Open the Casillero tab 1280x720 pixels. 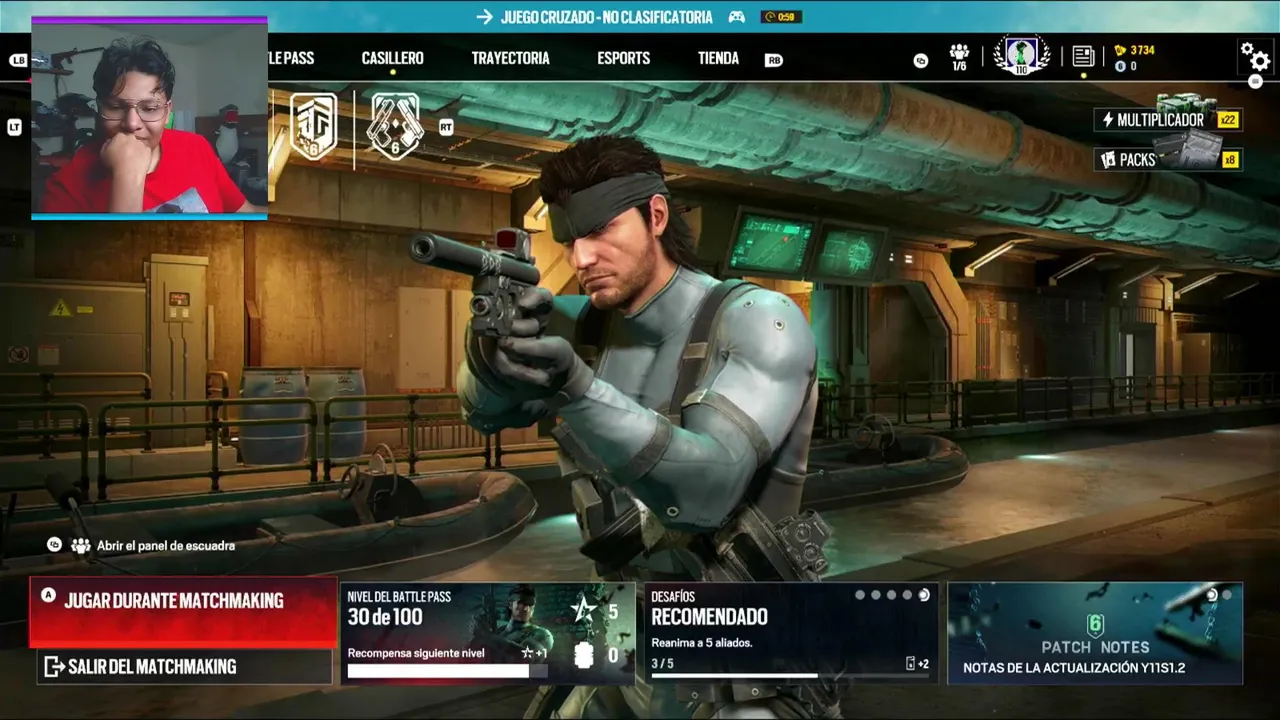pyautogui.click(x=392, y=58)
